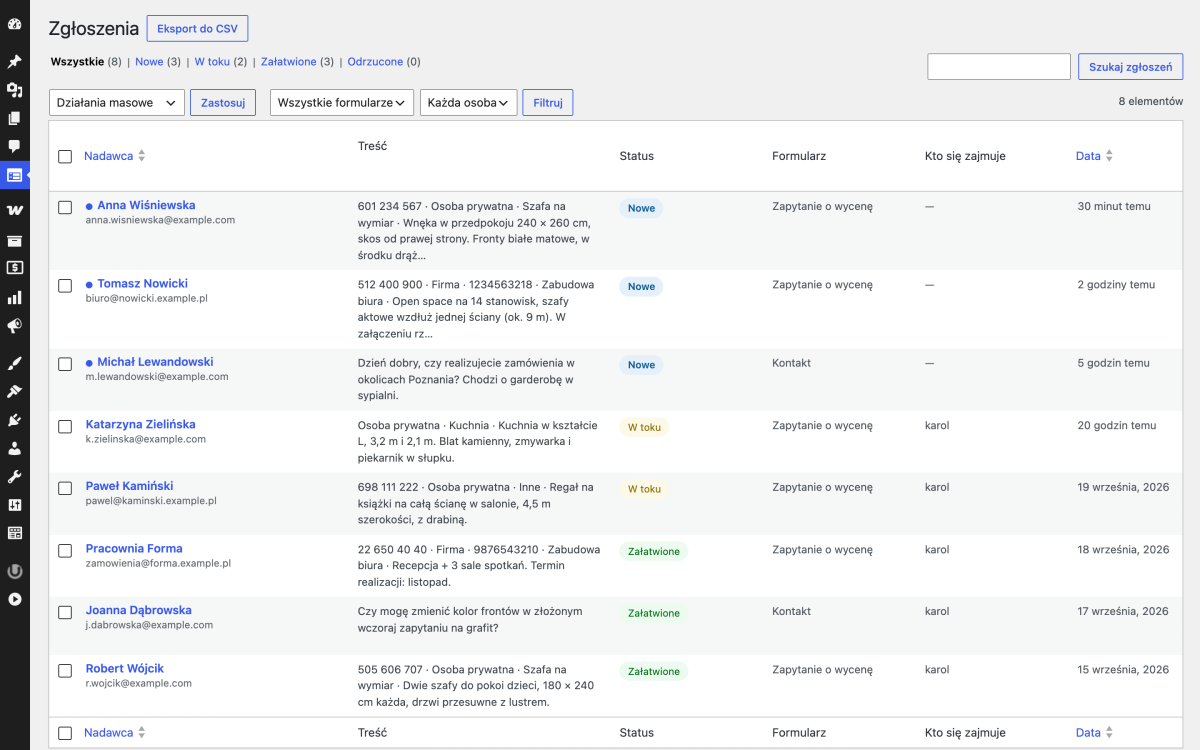Screen dimensions: 1200x750
Task: Switch to the 'W toku' filter view
Action: [212, 62]
